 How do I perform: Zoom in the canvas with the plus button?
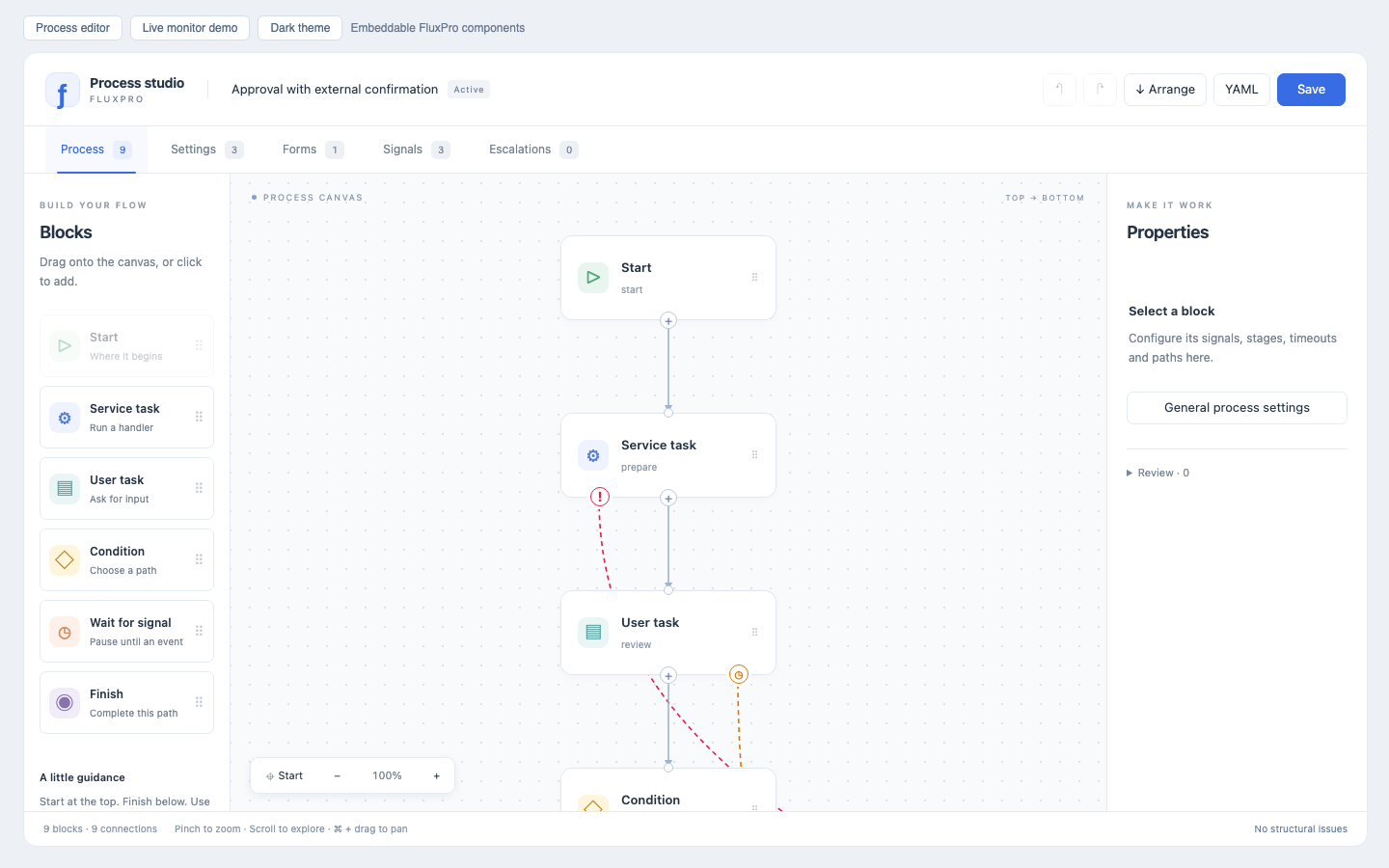point(437,776)
